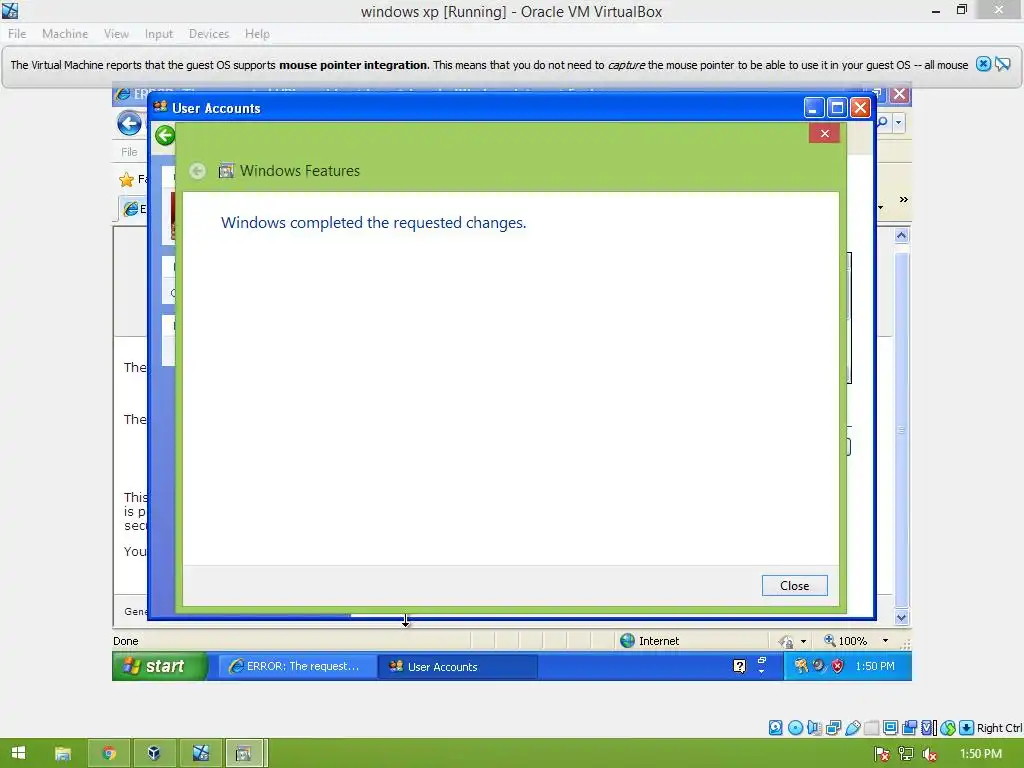Click the Windows Features title icon
This screenshot has height=768, width=1024.
click(226, 171)
